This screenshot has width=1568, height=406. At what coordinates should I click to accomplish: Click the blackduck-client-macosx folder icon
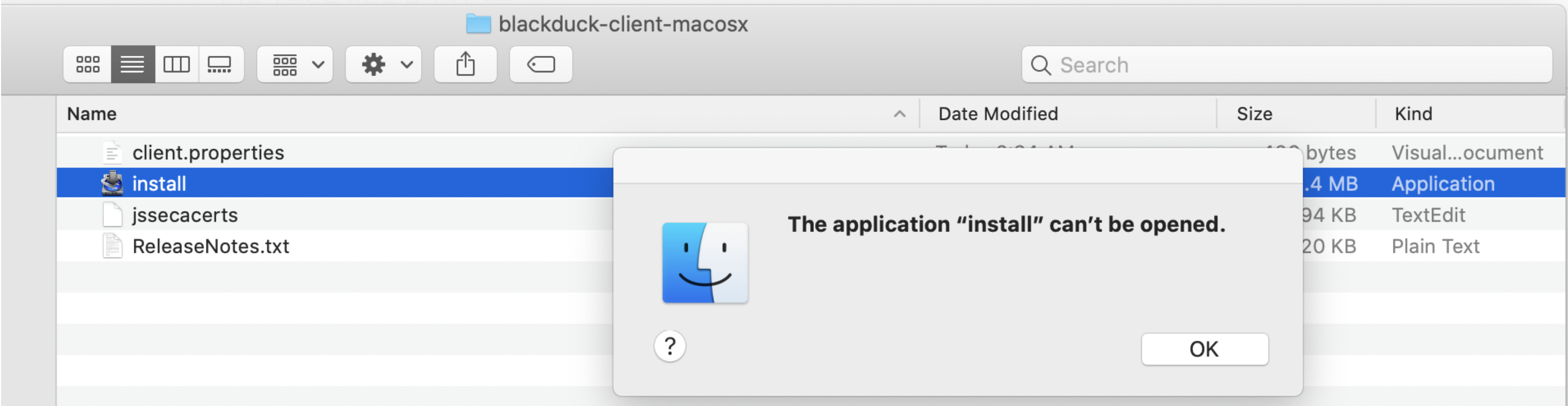point(478,24)
